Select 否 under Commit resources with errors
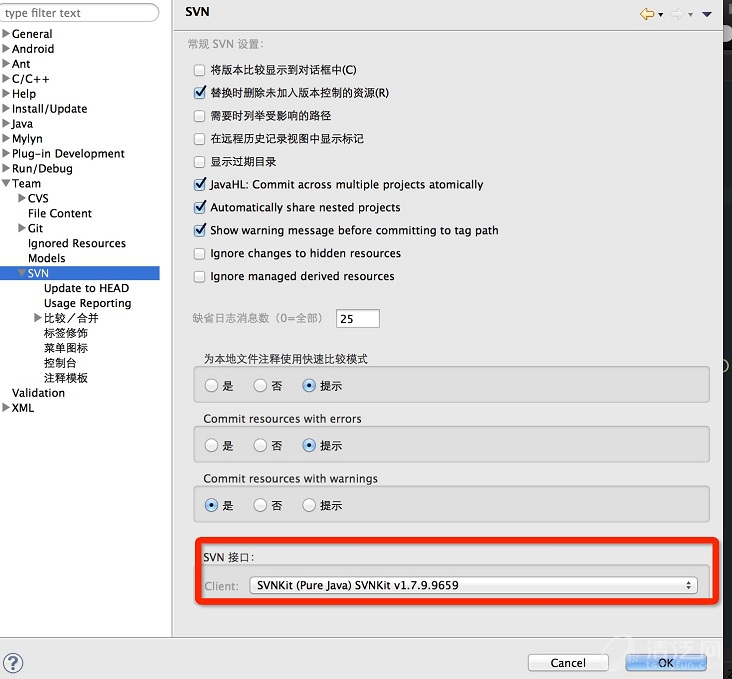Image resolution: width=732 pixels, height=679 pixels. (260, 446)
